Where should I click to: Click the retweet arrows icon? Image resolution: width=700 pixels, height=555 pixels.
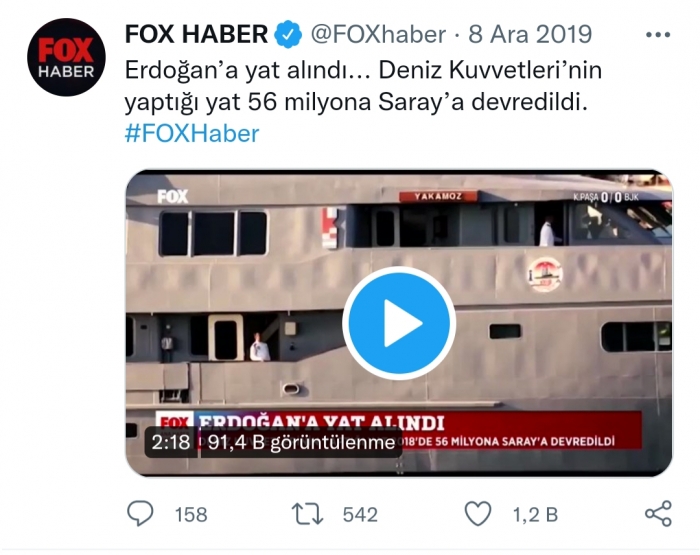[308, 514]
